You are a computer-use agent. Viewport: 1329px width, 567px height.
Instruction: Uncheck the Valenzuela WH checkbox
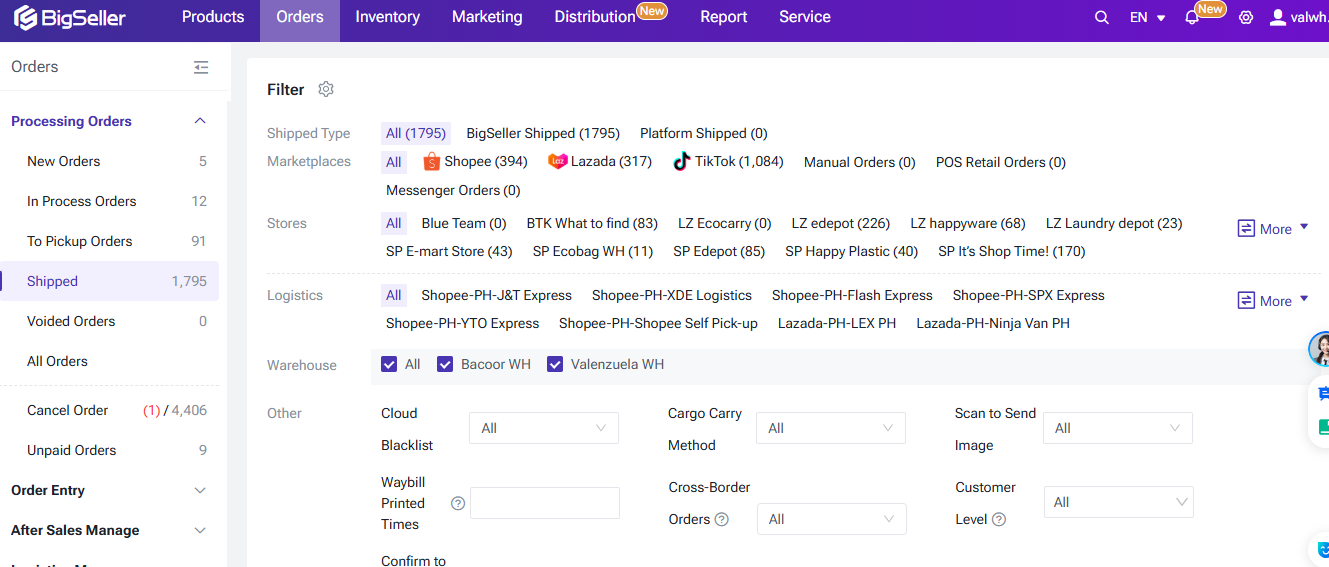(x=555, y=364)
